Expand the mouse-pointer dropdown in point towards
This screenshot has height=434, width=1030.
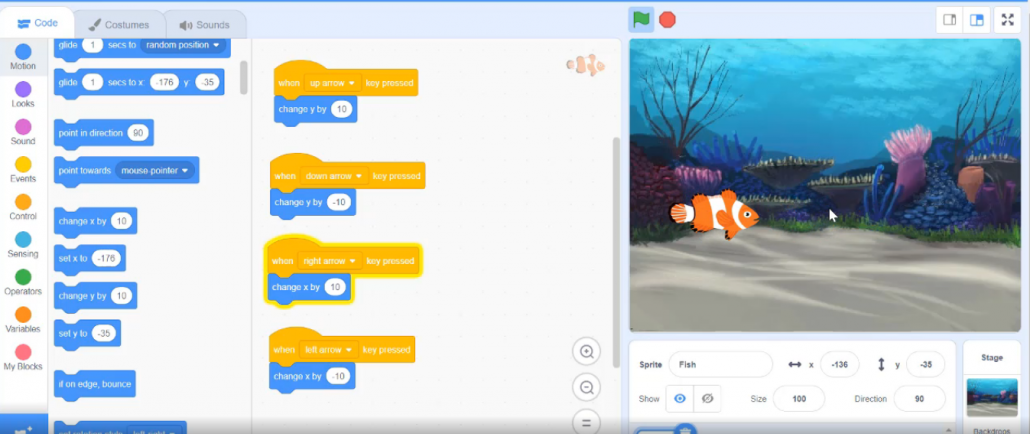click(x=155, y=171)
